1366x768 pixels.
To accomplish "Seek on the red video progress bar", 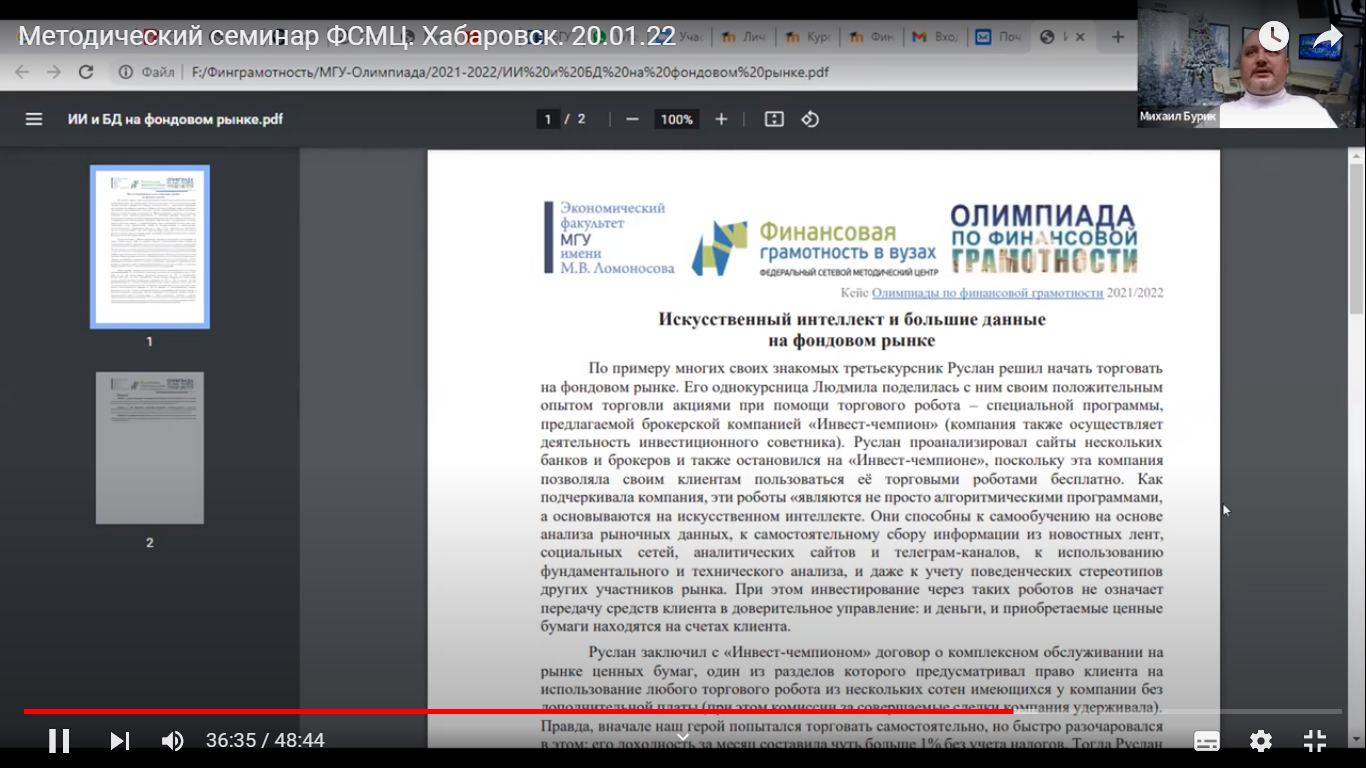I will (x=683, y=711).
